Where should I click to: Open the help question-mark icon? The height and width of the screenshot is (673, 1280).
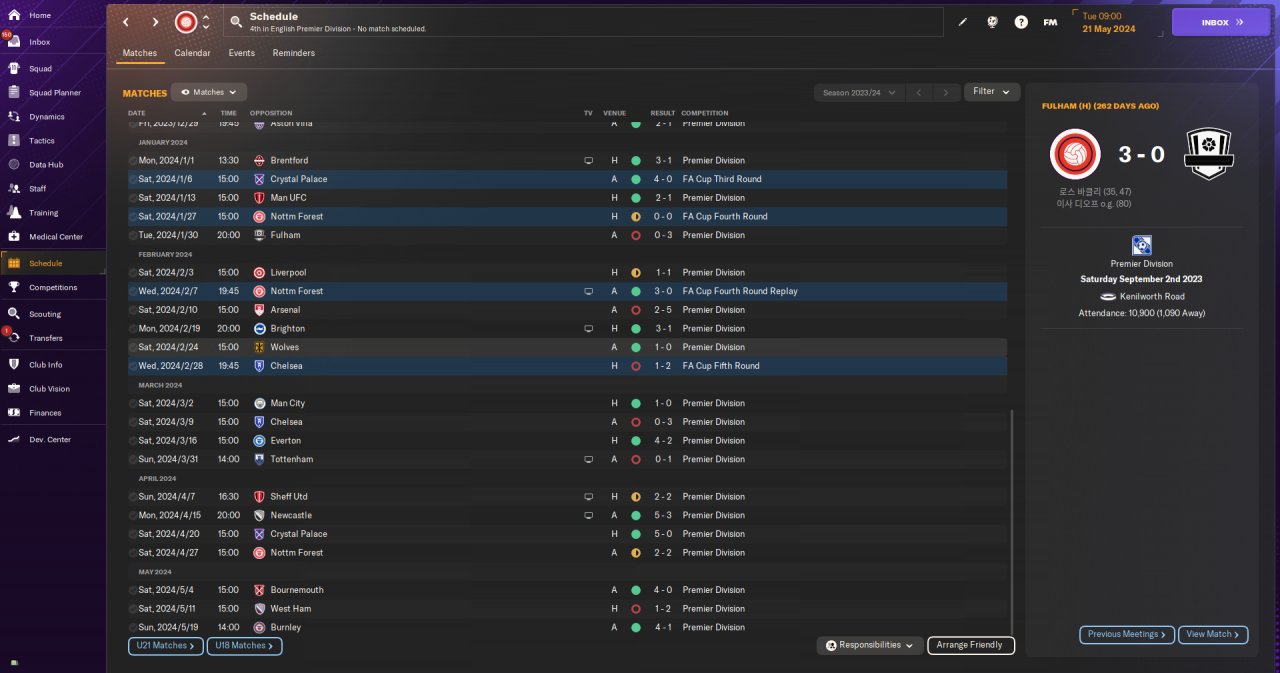point(1021,22)
